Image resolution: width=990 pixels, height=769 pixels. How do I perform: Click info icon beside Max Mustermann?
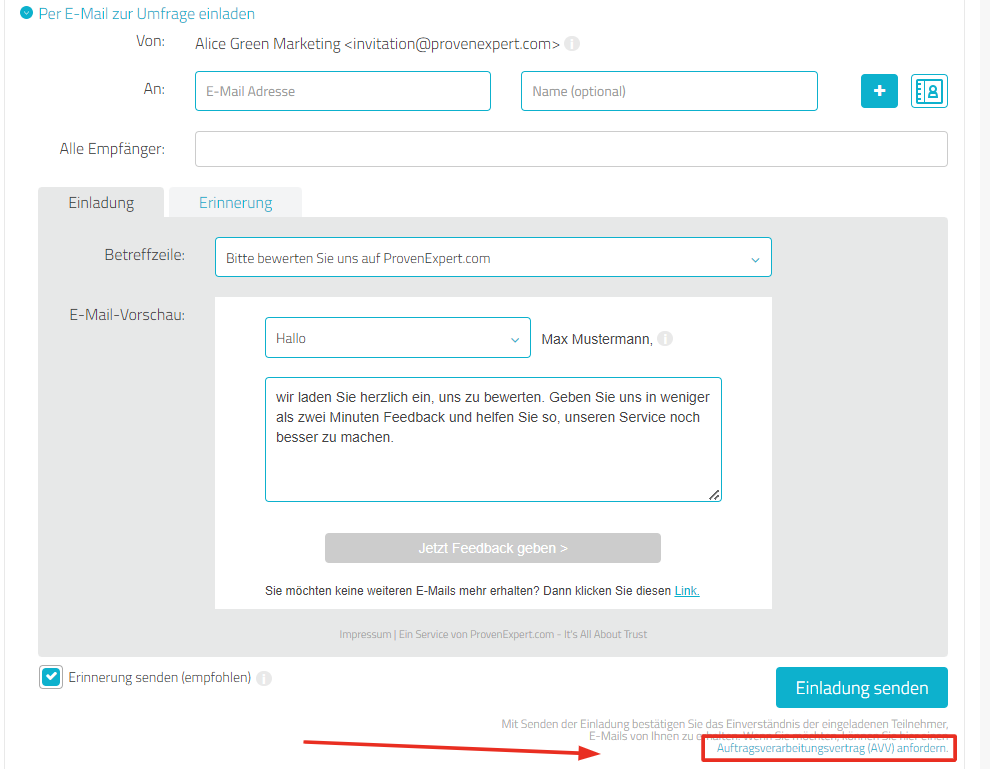click(665, 339)
